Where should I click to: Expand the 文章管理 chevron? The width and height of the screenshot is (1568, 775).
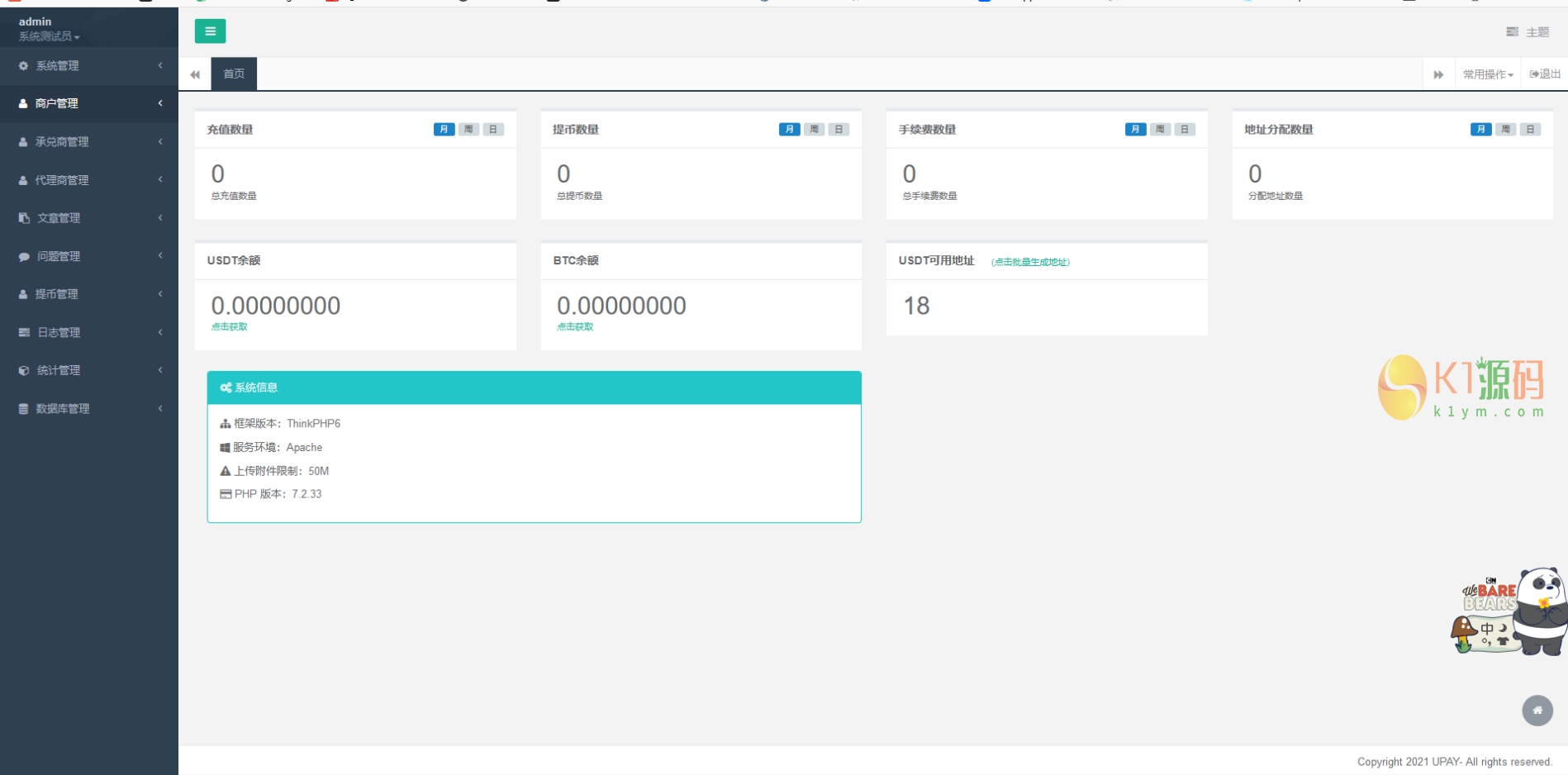[160, 217]
